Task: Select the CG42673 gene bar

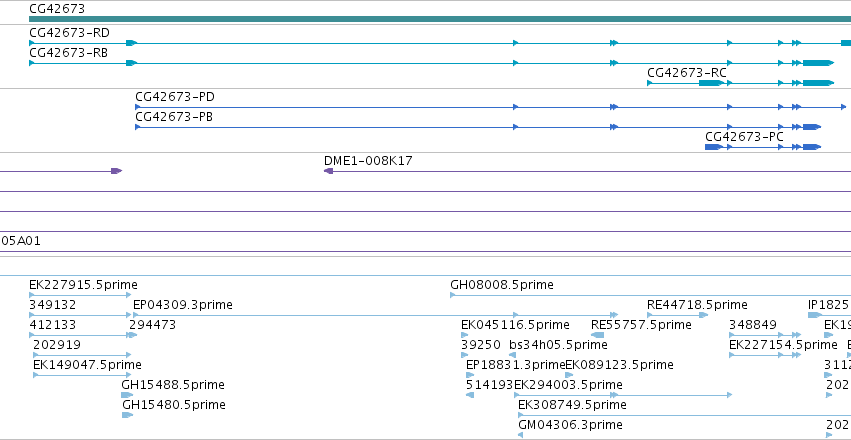Action: (440, 19)
